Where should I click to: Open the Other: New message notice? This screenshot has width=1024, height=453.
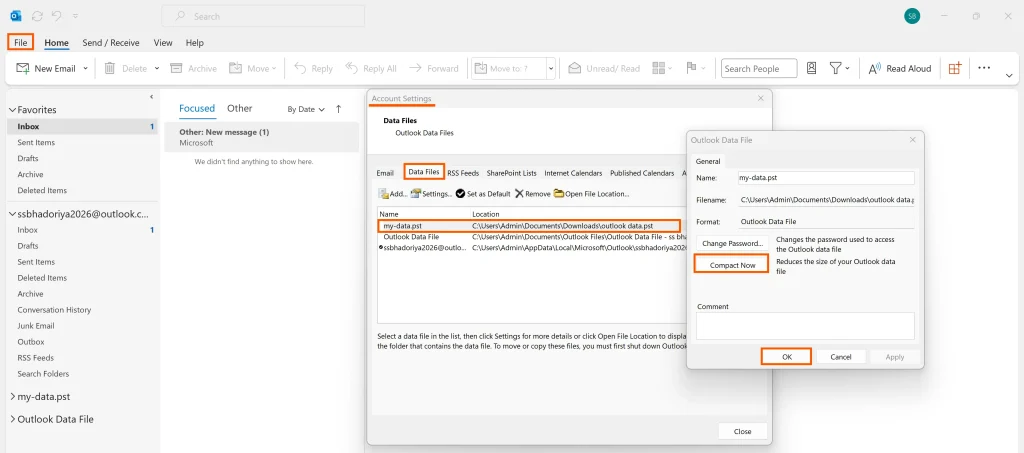tap(261, 137)
